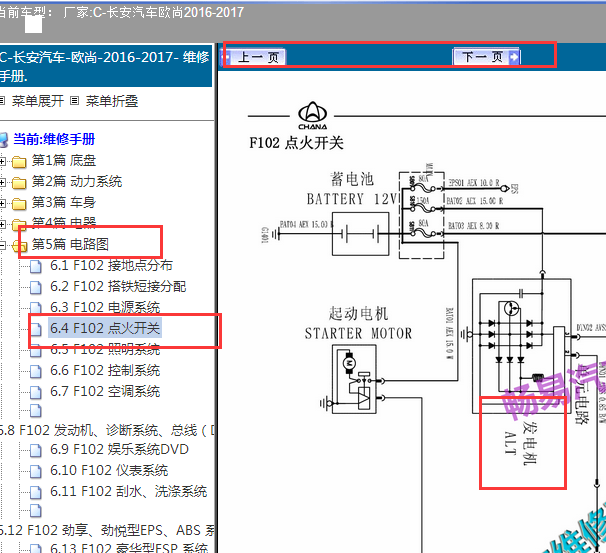Select the 第3篇 车身 folder icon
Screen dimensions: 606x553
click(x=19, y=203)
